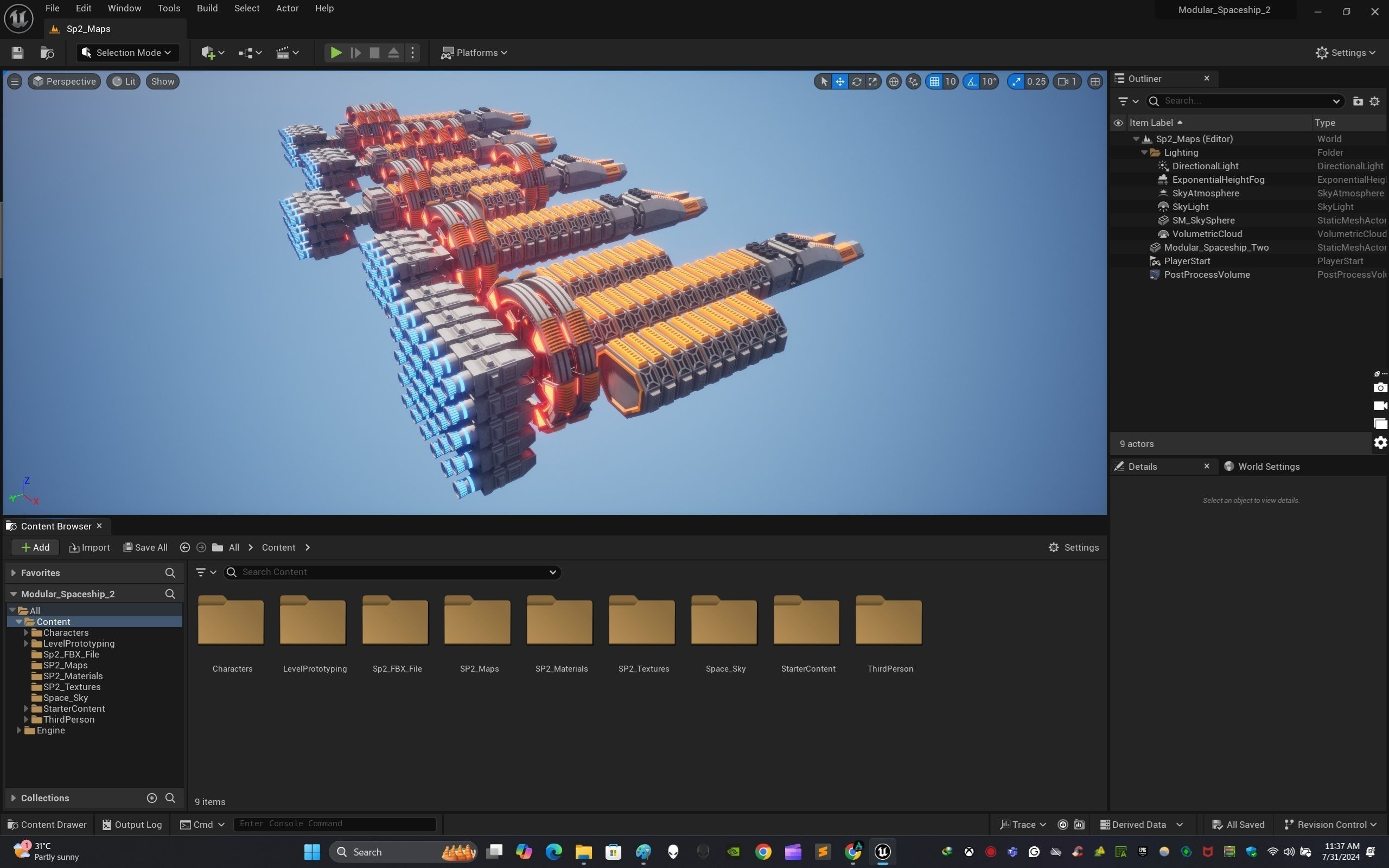Open the Lit view mode menu
The image size is (1389, 868).
pyautogui.click(x=123, y=81)
